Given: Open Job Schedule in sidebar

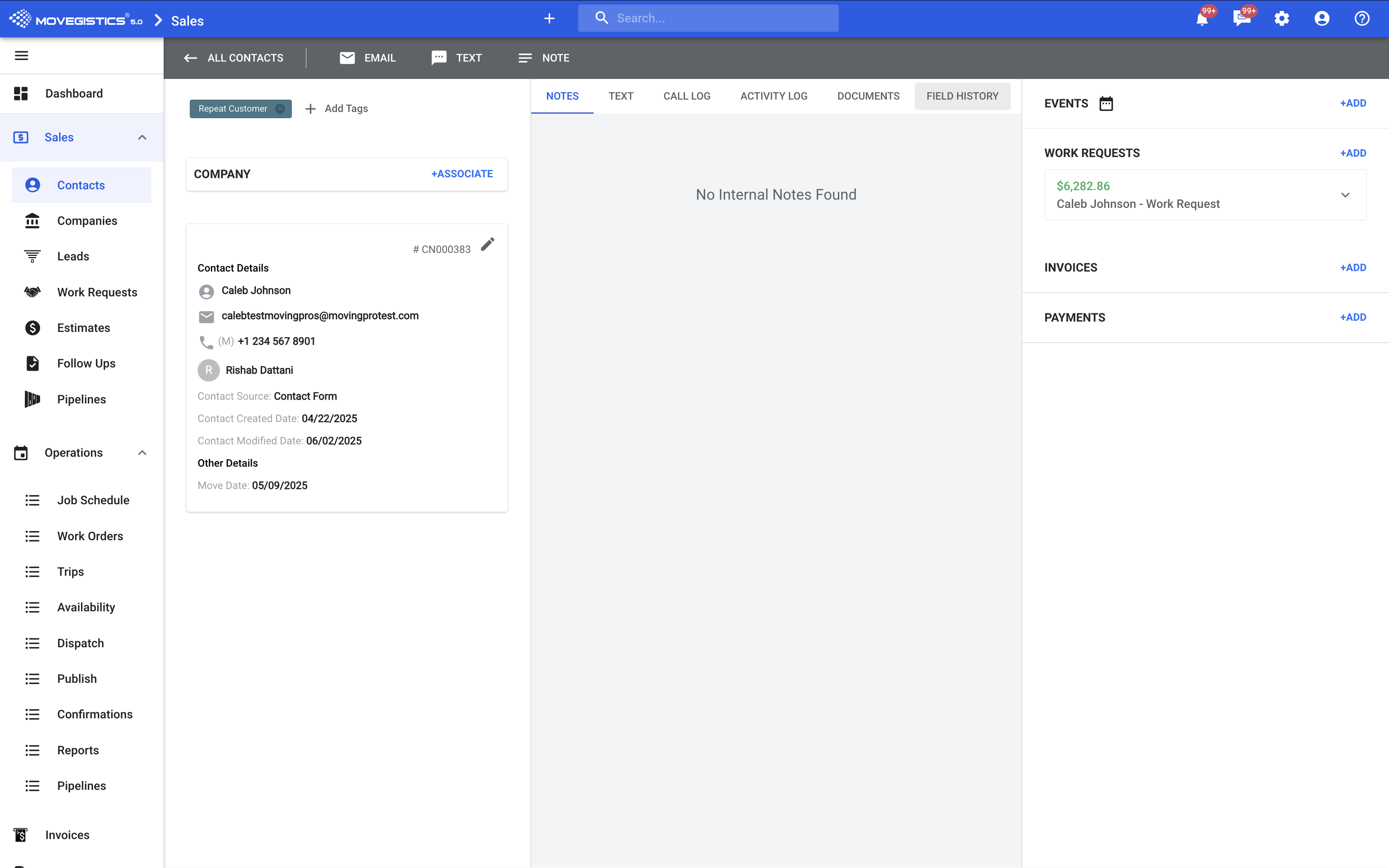Looking at the screenshot, I should pyautogui.click(x=93, y=500).
